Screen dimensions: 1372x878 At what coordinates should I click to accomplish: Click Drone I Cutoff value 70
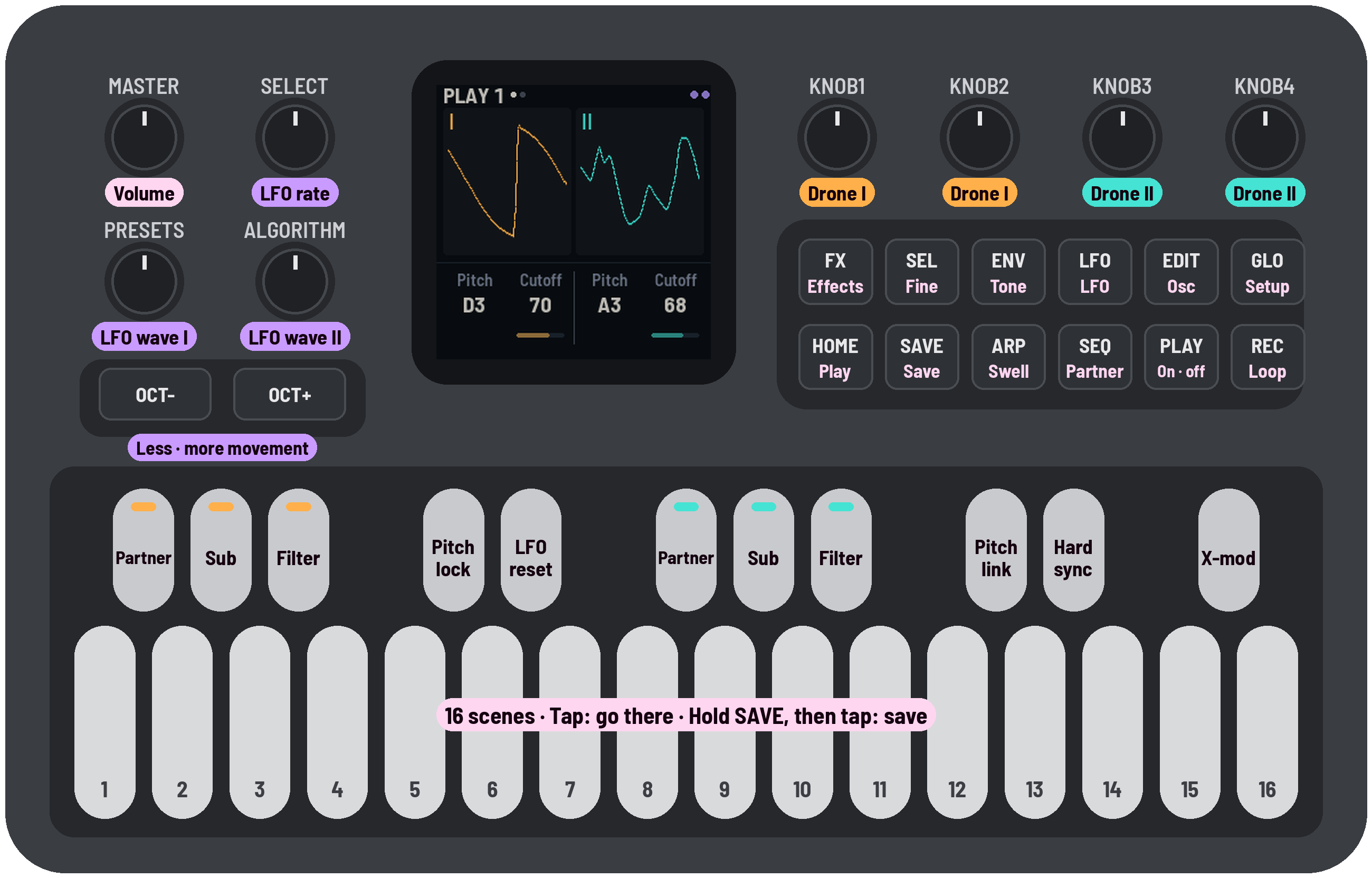coord(540,305)
